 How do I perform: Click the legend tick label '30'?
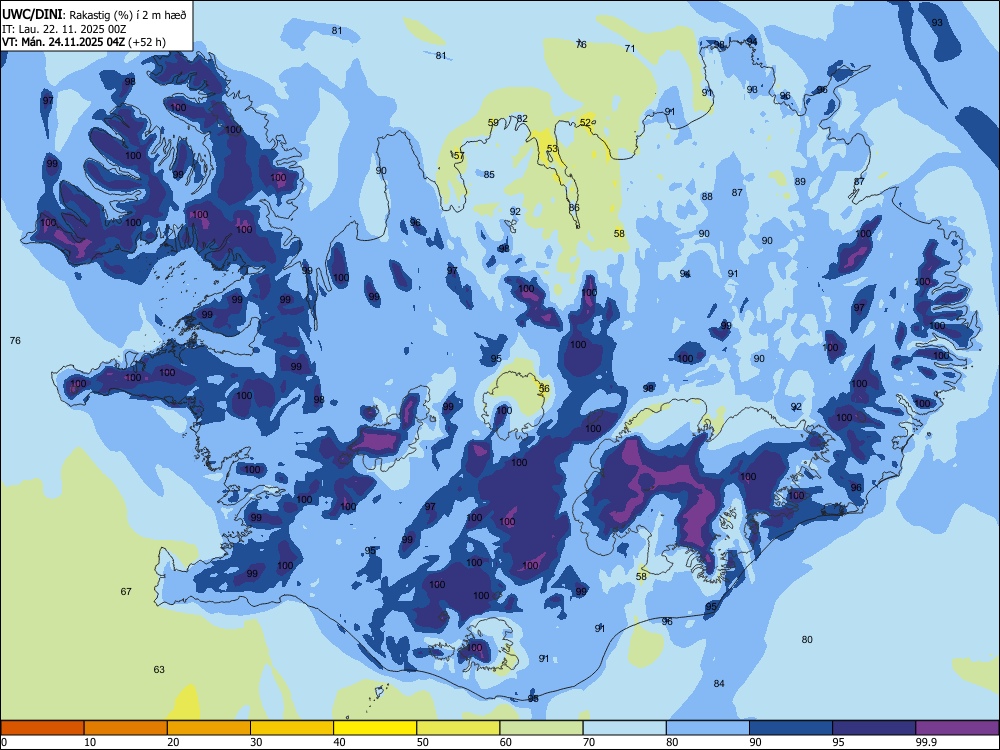(256, 742)
